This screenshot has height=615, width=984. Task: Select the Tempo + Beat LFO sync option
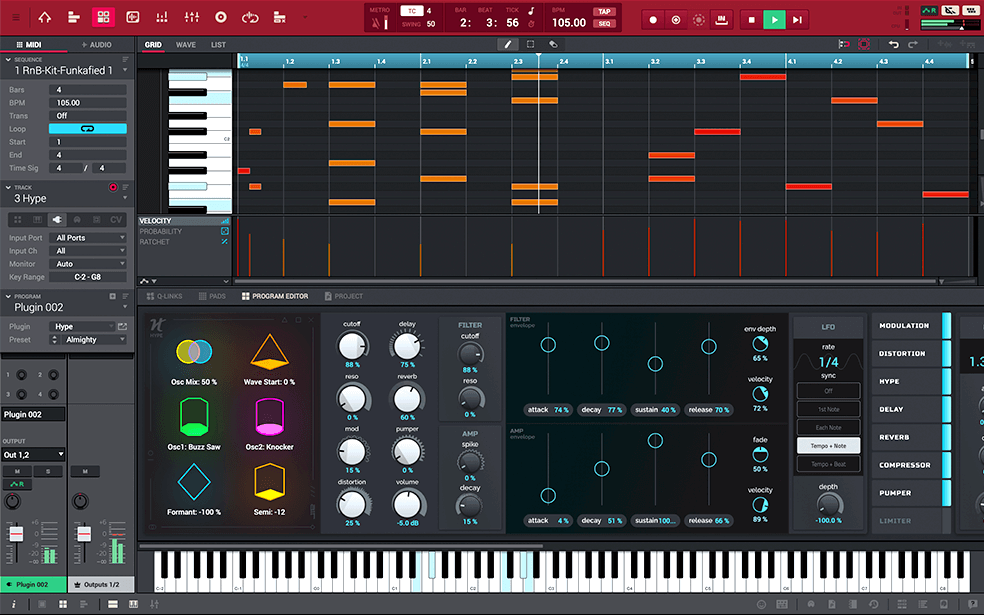(x=828, y=464)
